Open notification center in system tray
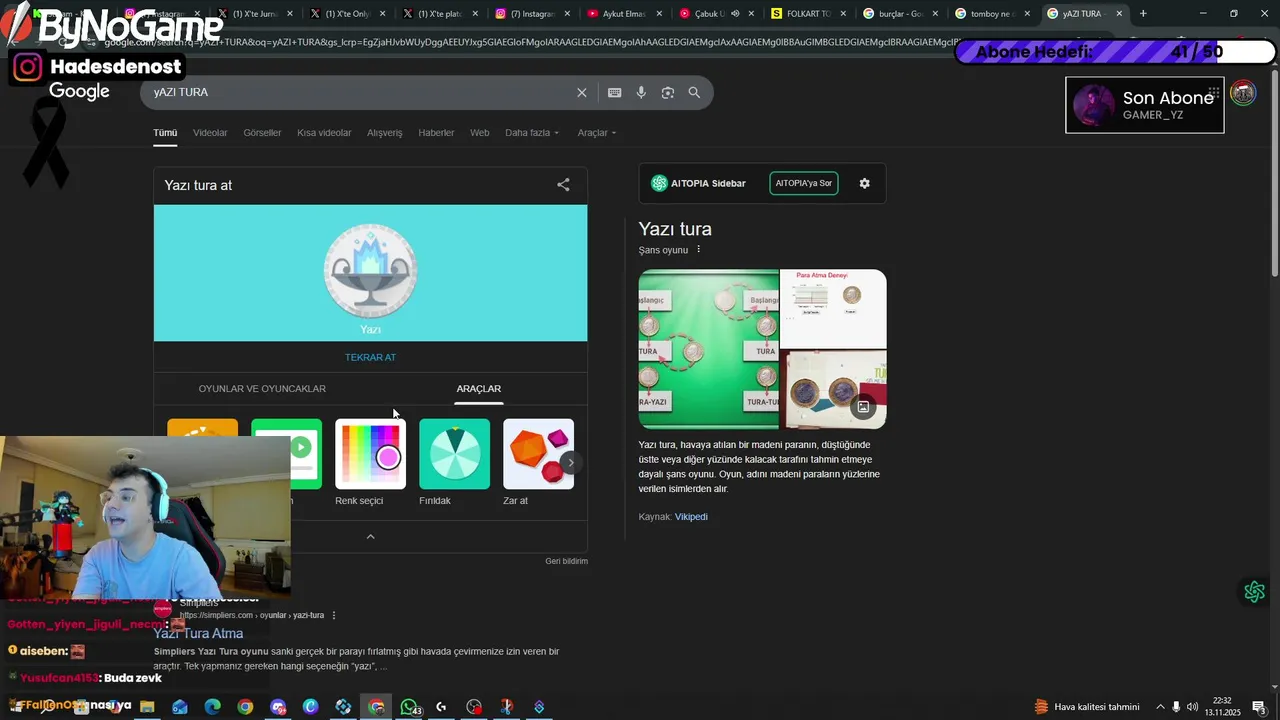This screenshot has height=720, width=1280. (x=1258, y=707)
